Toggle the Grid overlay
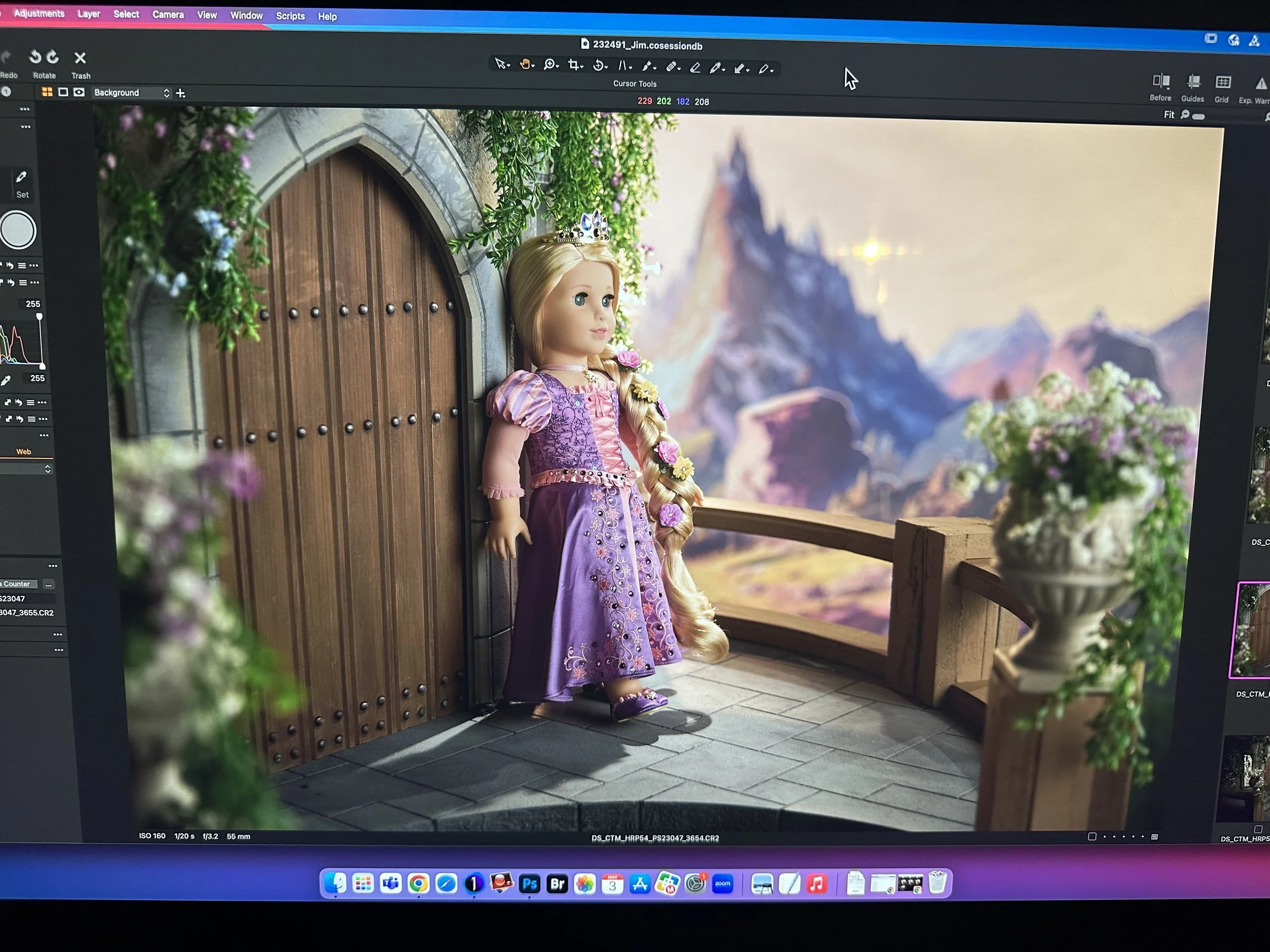The height and width of the screenshot is (952, 1270). click(x=1223, y=83)
